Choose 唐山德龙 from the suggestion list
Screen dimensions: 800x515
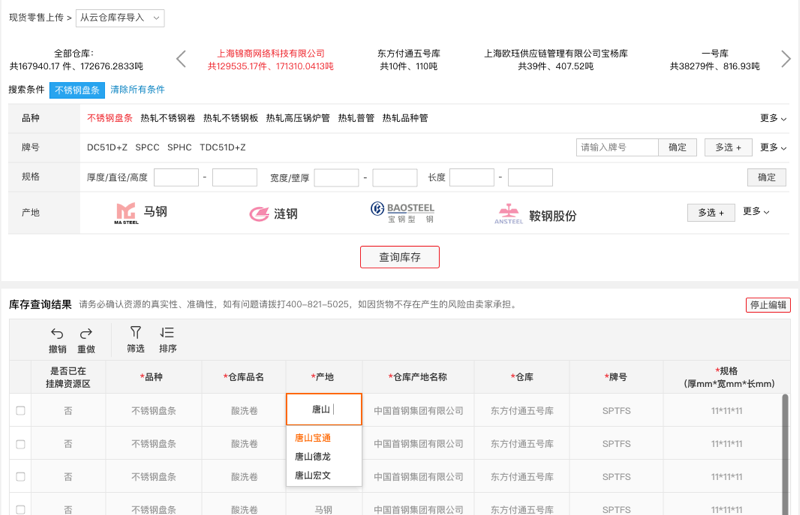click(x=313, y=456)
